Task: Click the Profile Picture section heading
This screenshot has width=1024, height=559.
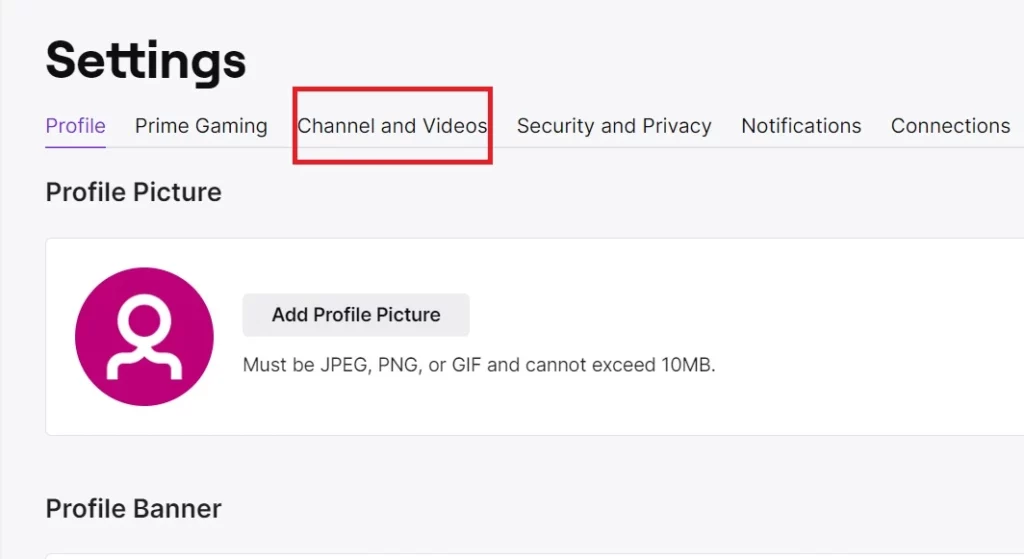Action: point(133,192)
